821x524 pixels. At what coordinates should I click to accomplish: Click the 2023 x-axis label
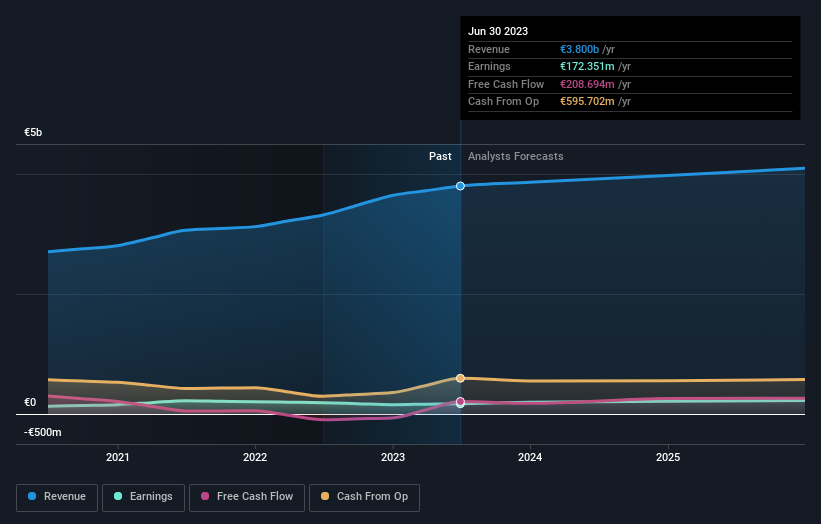(393, 458)
